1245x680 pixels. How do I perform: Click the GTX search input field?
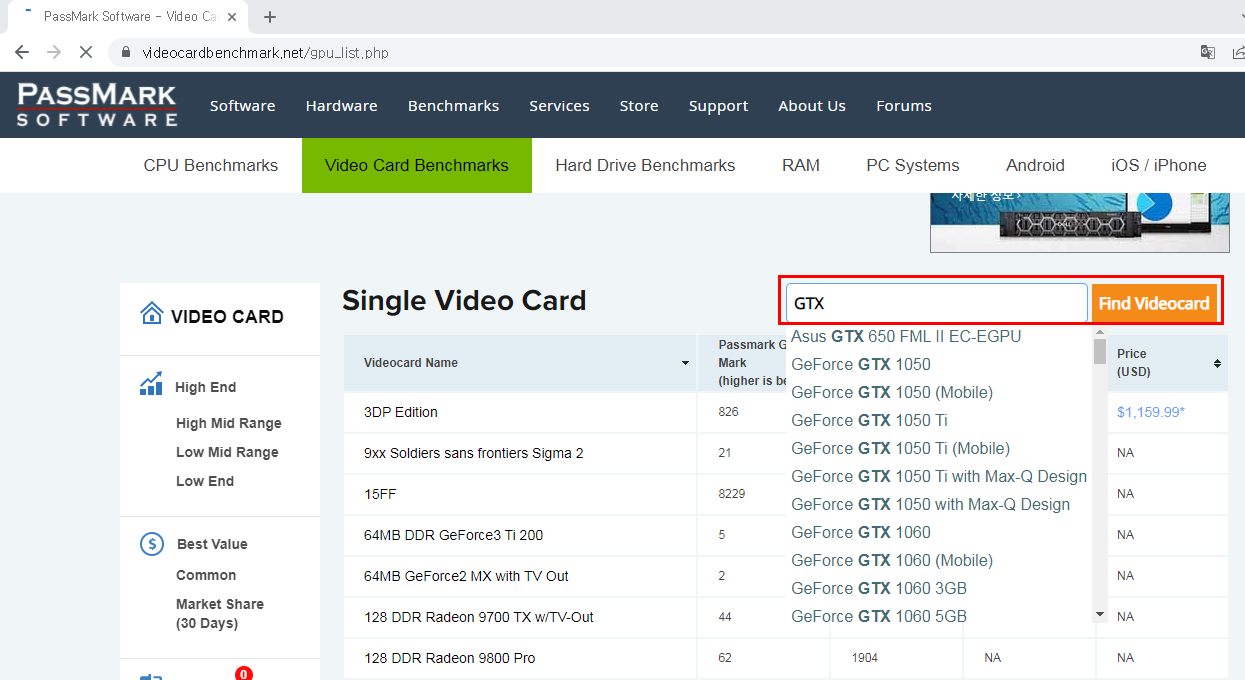click(x=937, y=303)
